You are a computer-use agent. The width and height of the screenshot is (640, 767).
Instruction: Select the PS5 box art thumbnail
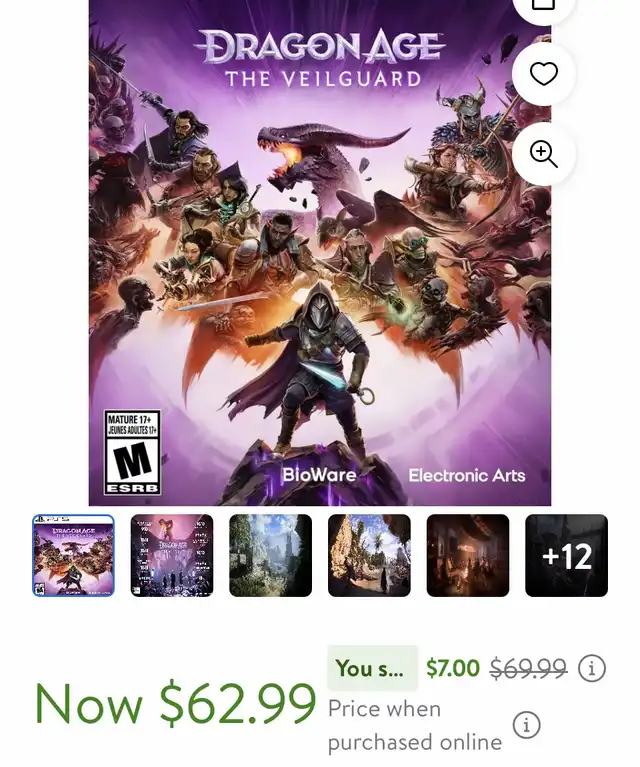click(73, 555)
